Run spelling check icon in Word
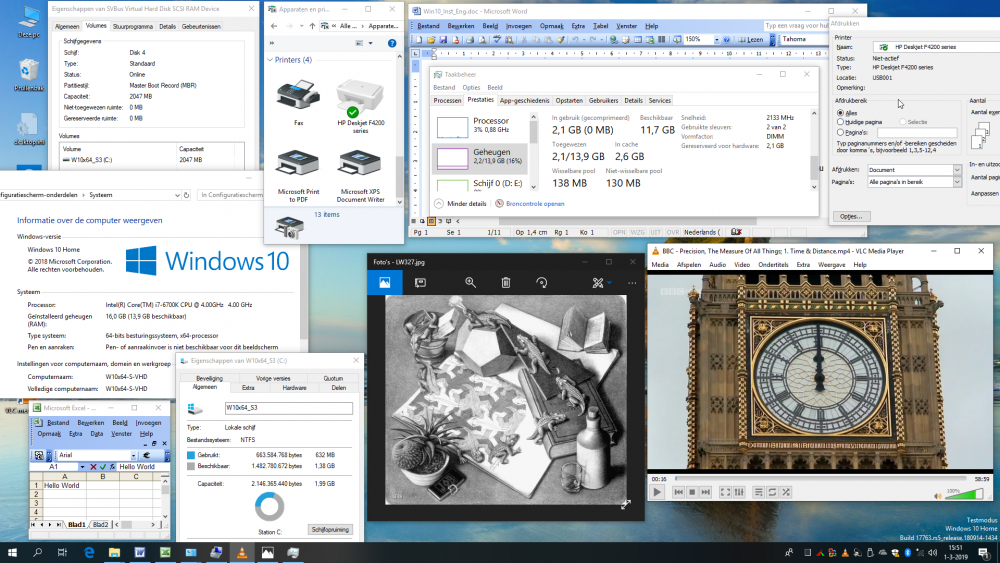The height and width of the screenshot is (563, 1000). pyautogui.click(x=497, y=40)
